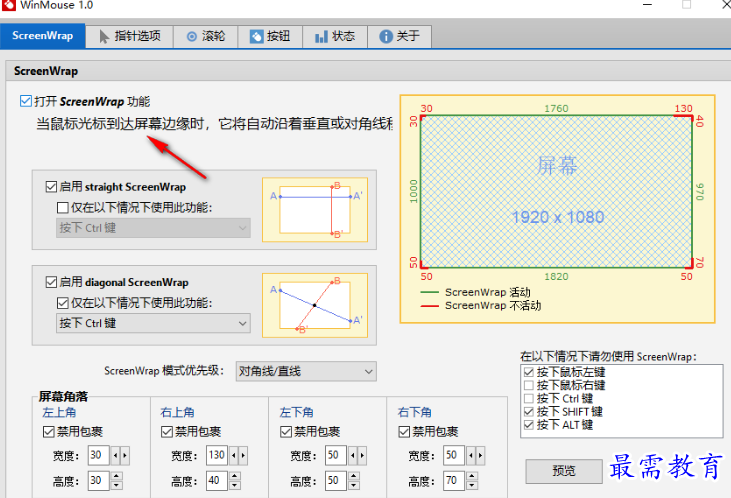Image resolution: width=731 pixels, height=498 pixels.
Task: Click the ScreenWrap section header
Action: click(46, 71)
